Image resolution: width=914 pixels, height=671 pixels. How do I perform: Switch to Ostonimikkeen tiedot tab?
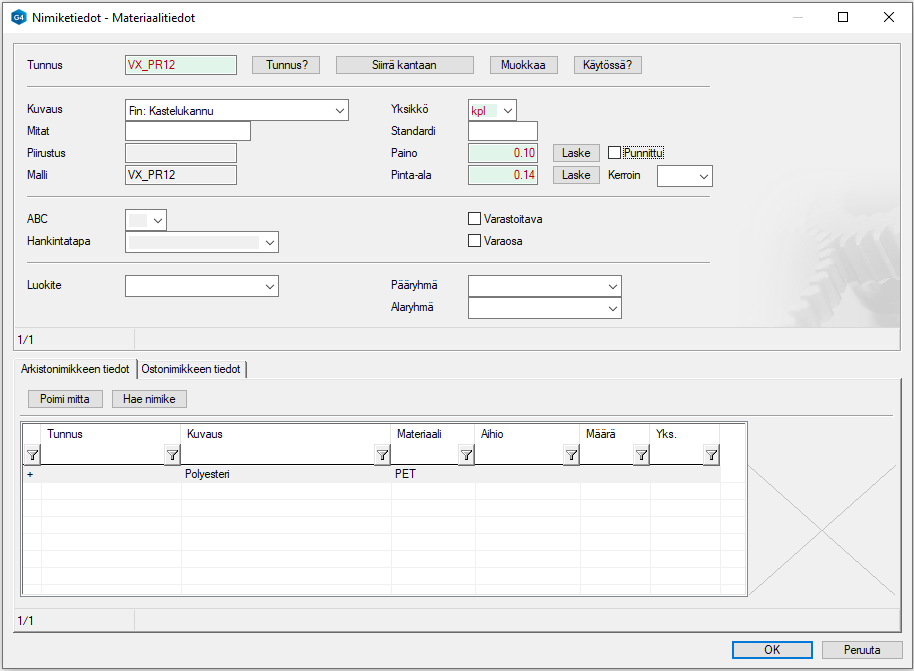[x=192, y=369]
